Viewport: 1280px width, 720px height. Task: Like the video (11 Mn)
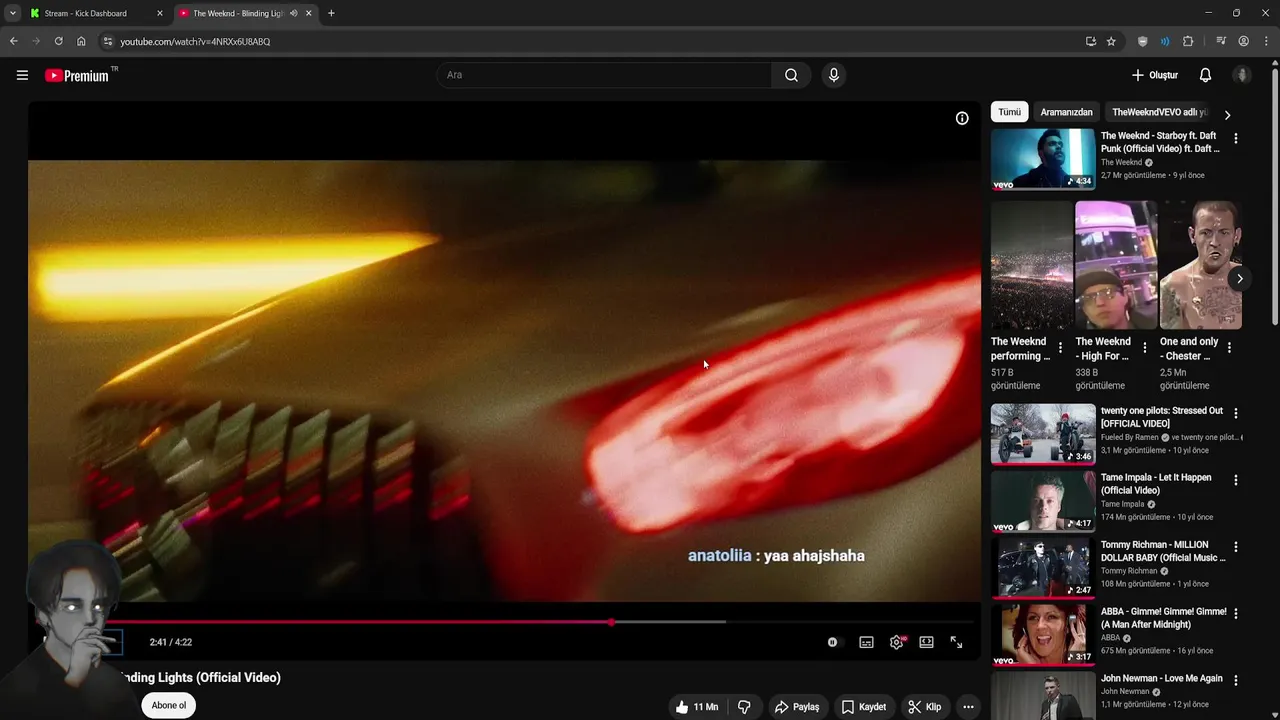tap(697, 707)
